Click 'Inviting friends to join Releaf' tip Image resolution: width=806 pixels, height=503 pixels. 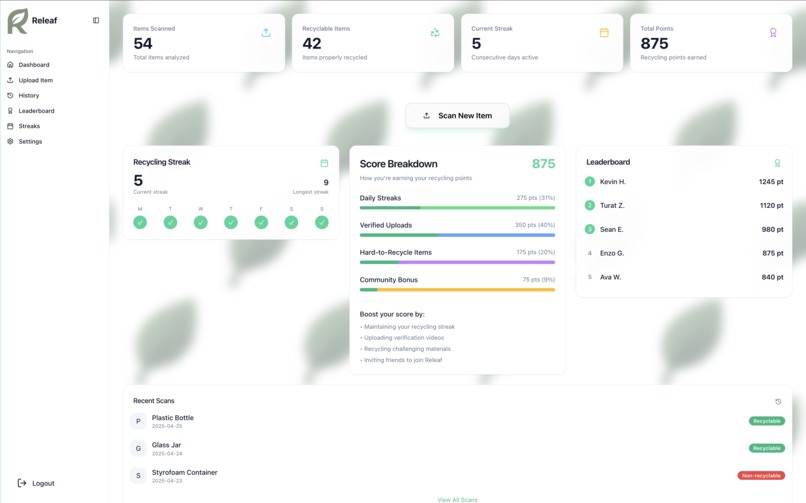403,360
